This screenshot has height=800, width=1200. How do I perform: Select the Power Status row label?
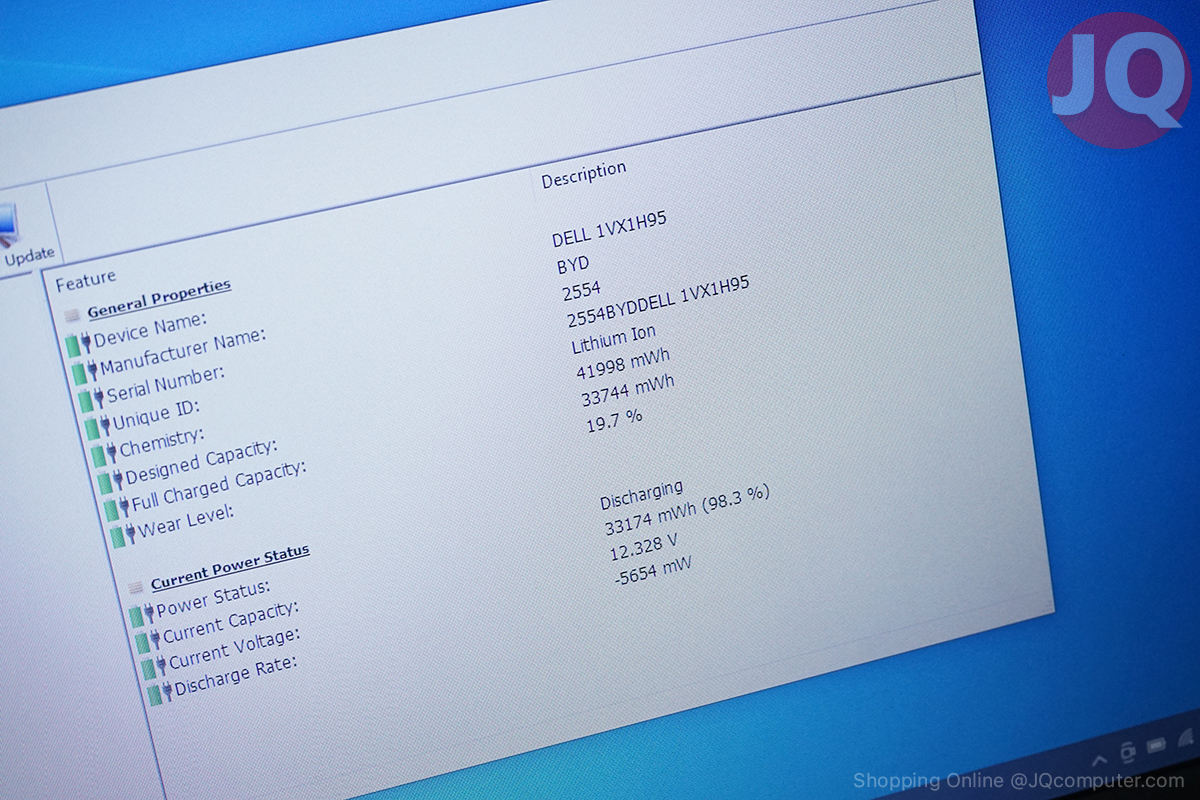tap(213, 597)
